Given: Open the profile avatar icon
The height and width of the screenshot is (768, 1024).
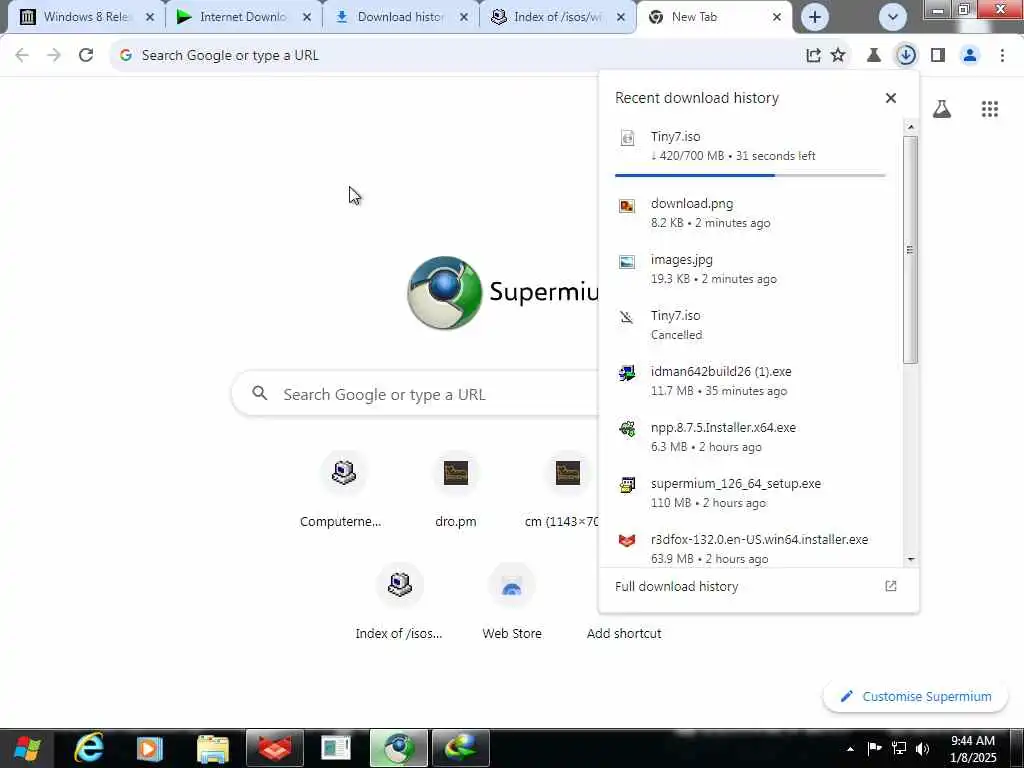Looking at the screenshot, I should (x=970, y=56).
